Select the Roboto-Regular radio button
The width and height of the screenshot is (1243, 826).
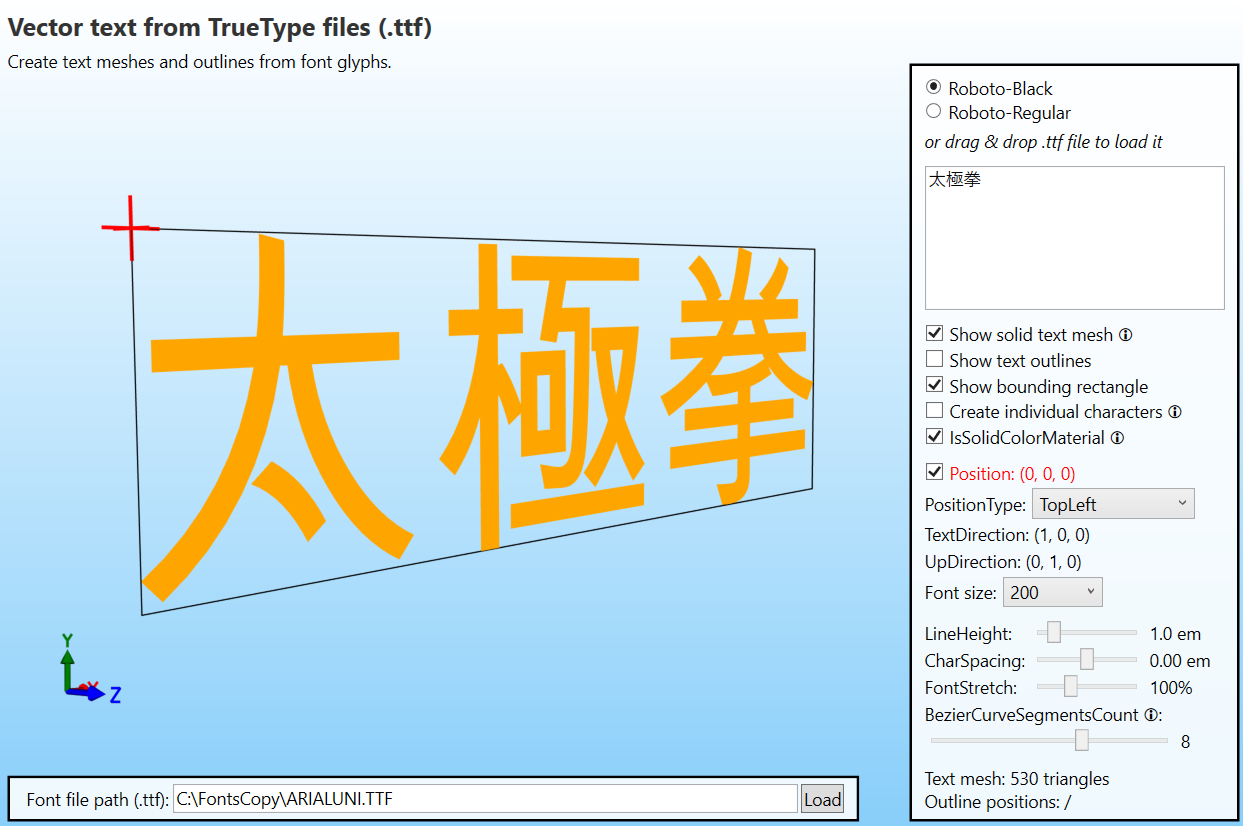click(934, 112)
